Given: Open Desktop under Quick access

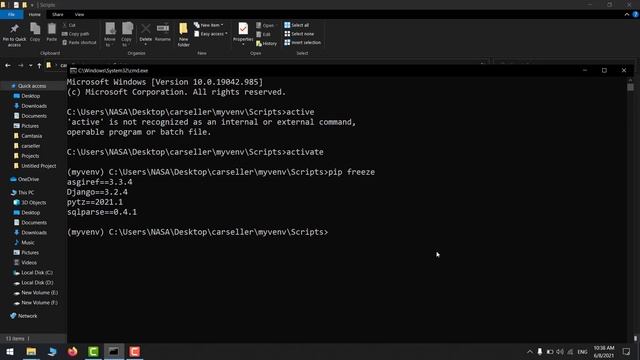Looking at the screenshot, I should [x=27, y=96].
